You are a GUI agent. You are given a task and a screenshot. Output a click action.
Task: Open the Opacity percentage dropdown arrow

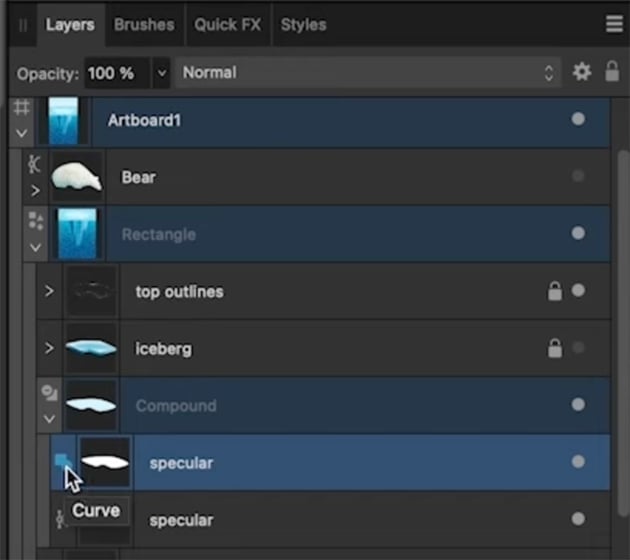[162, 73]
